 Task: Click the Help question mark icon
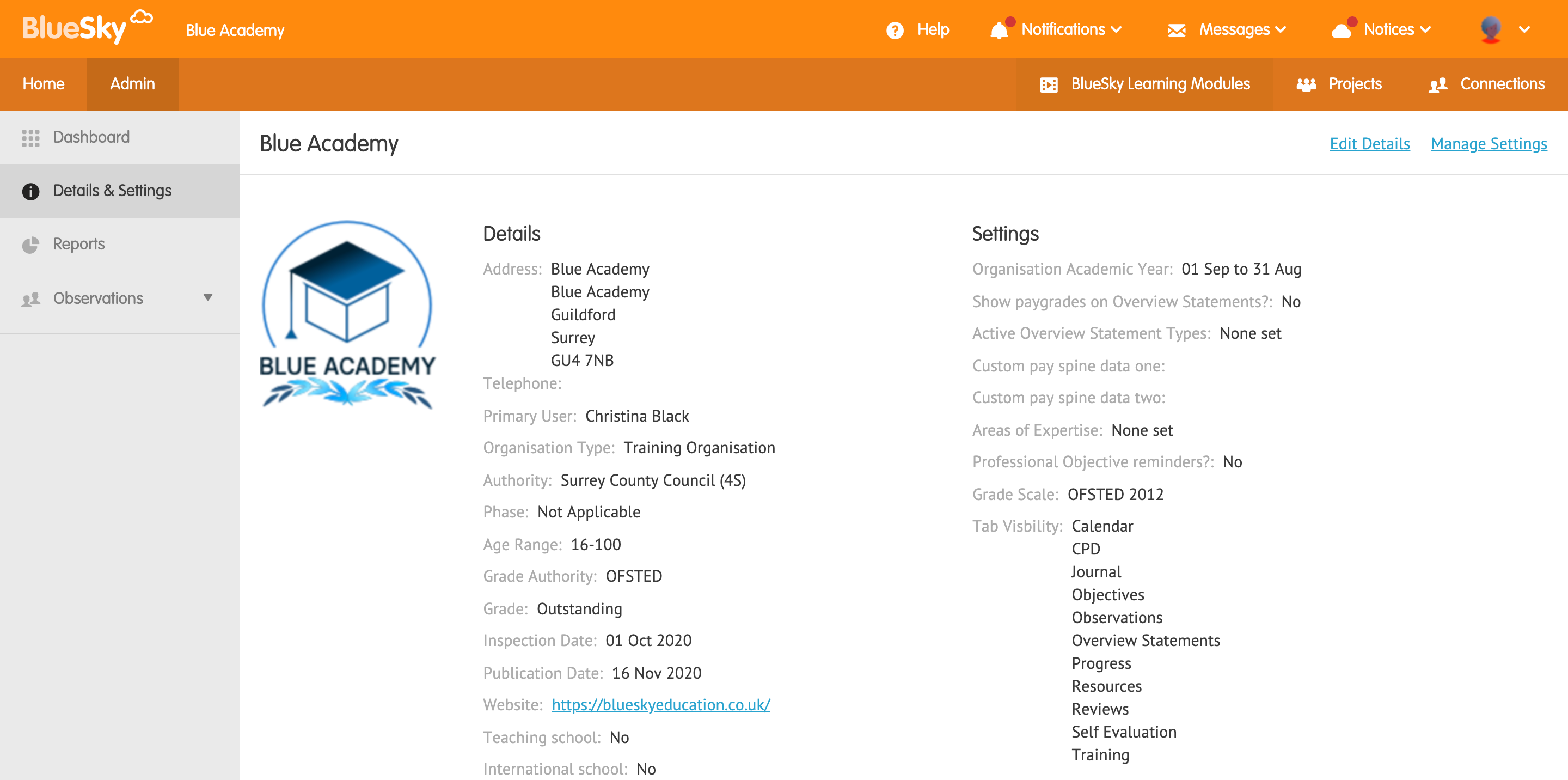tap(895, 30)
